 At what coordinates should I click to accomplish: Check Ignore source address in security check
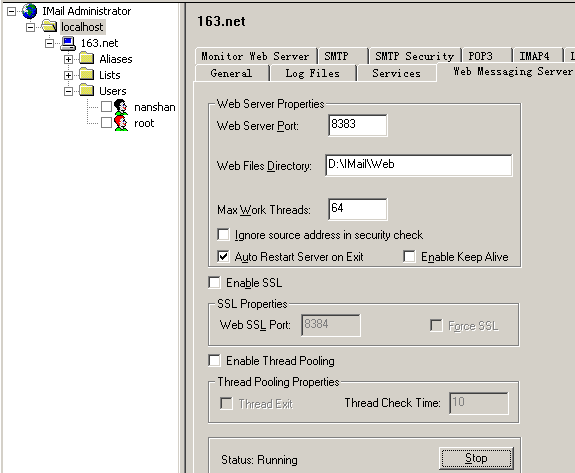coord(223,234)
